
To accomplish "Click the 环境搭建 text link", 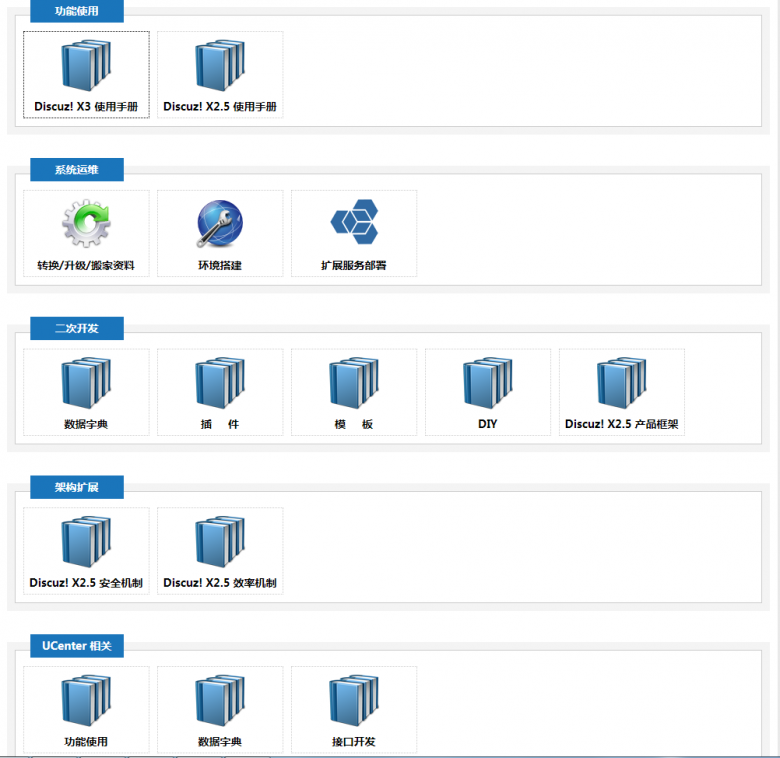I will click(220, 265).
